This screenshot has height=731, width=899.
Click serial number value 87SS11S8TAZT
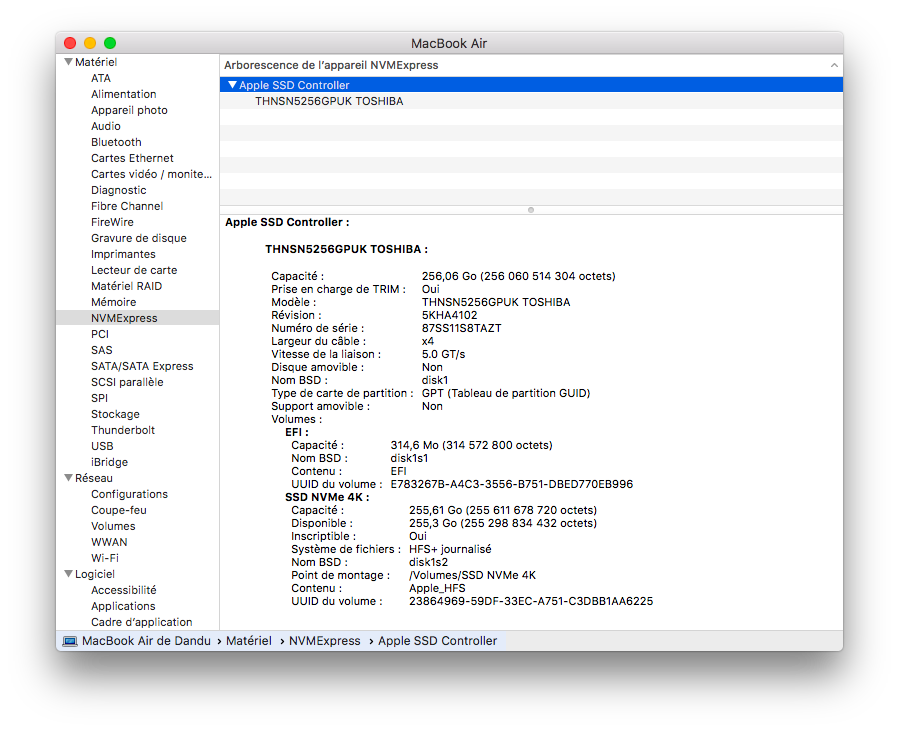(x=462, y=329)
